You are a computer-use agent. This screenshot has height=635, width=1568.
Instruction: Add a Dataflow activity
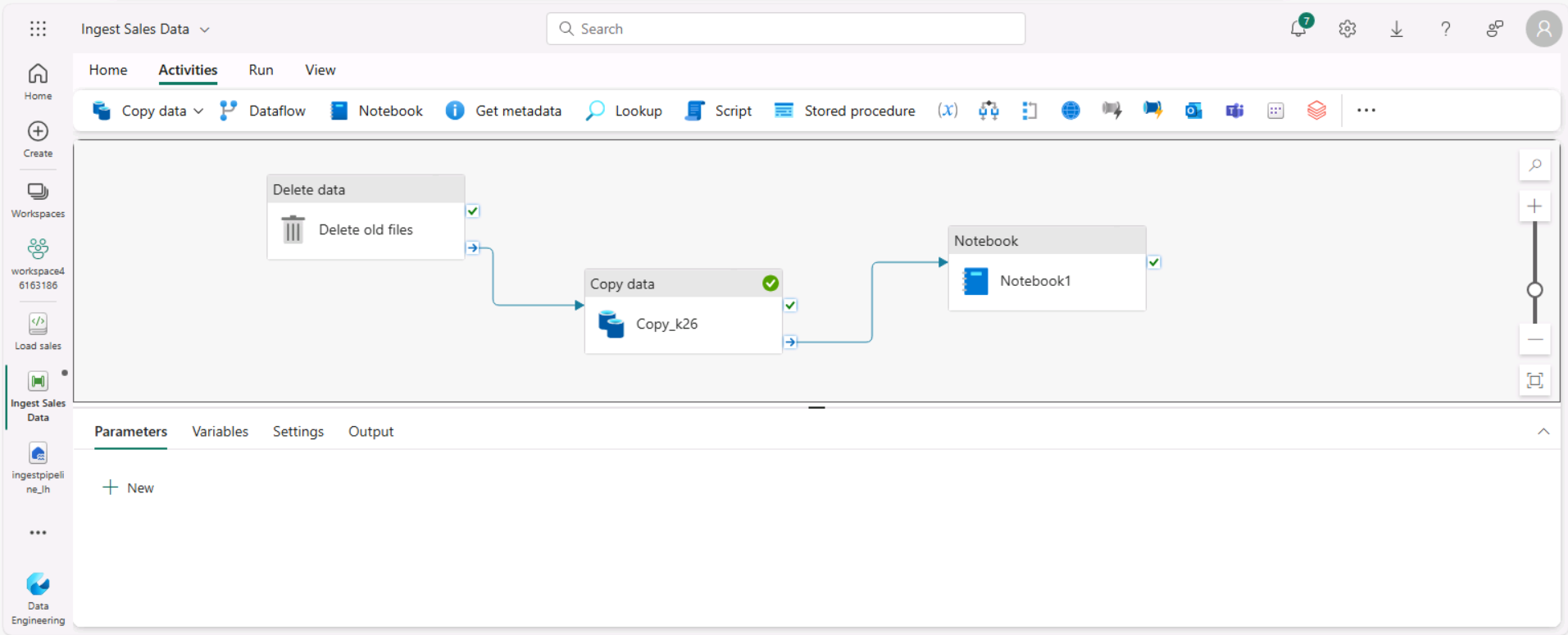(x=263, y=111)
